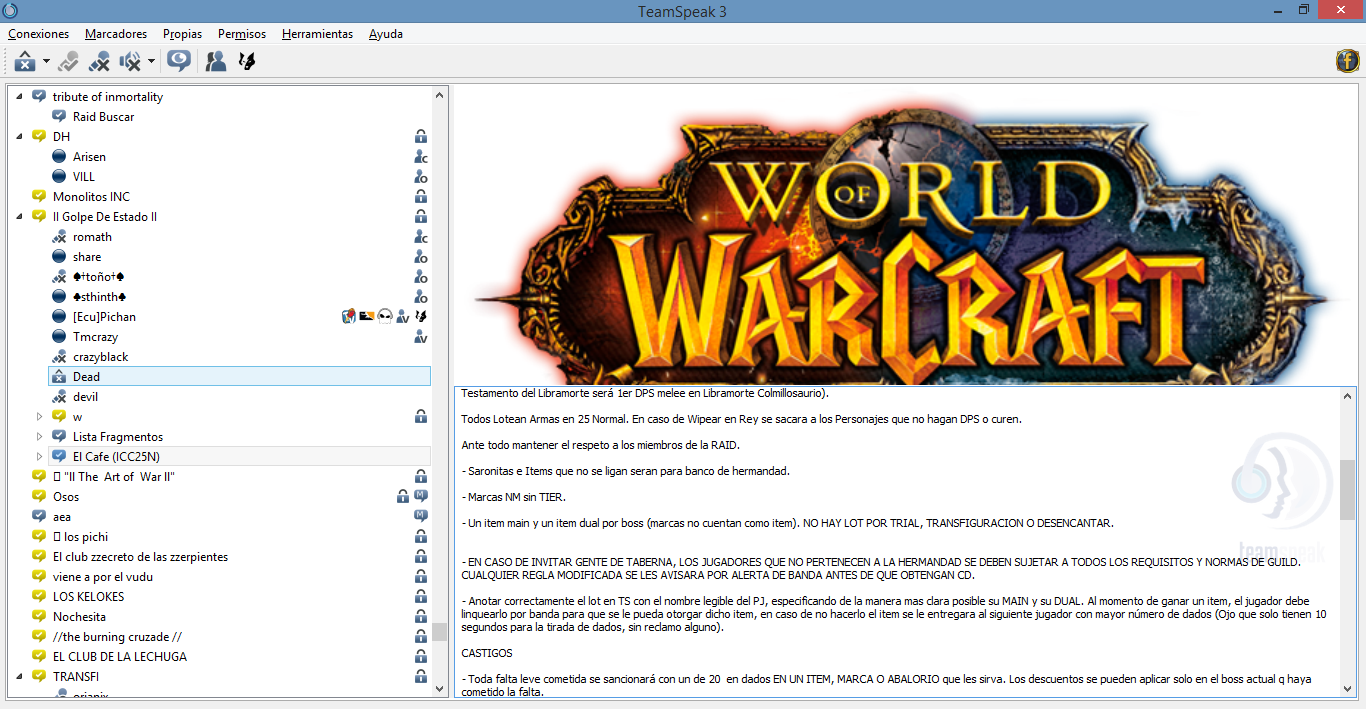This screenshot has width=1366, height=709.
Task: Collapse the TRANSFI channel
Action: [x=19, y=677]
